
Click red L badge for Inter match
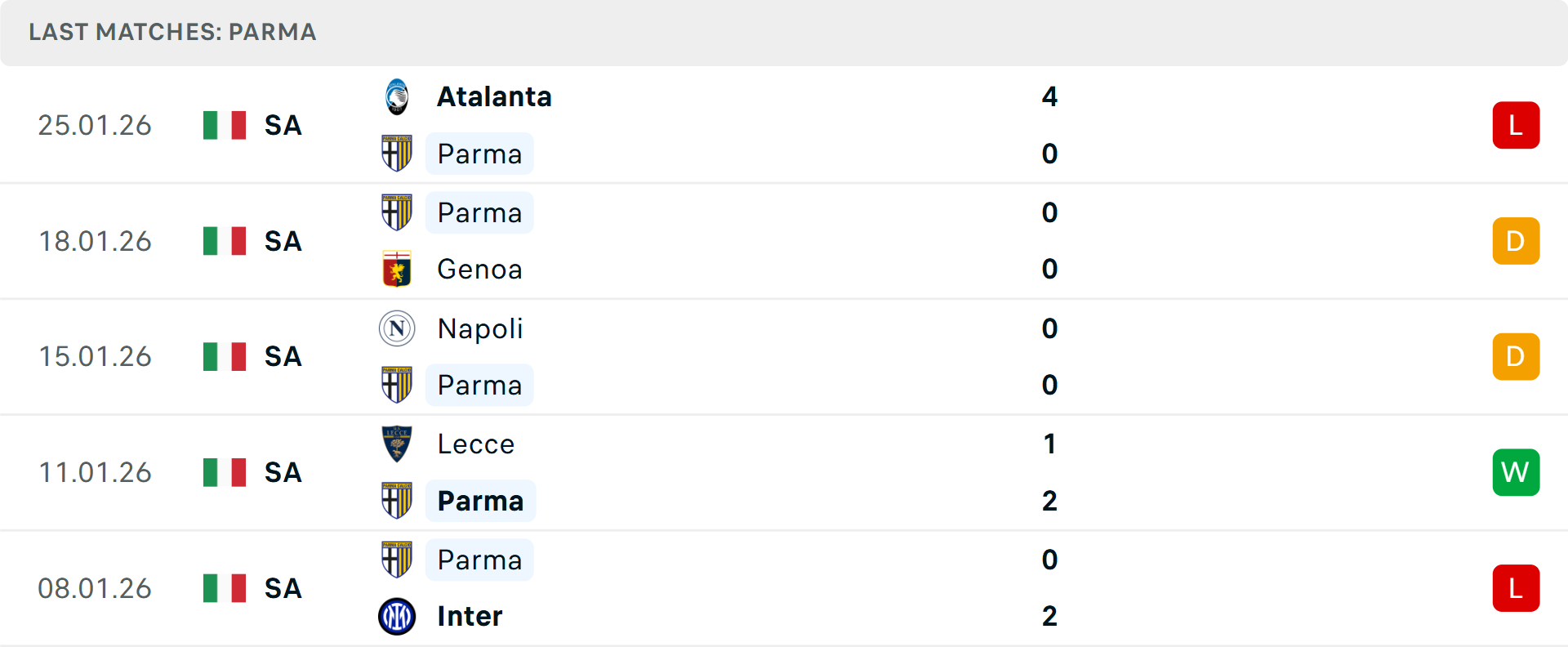1516,588
